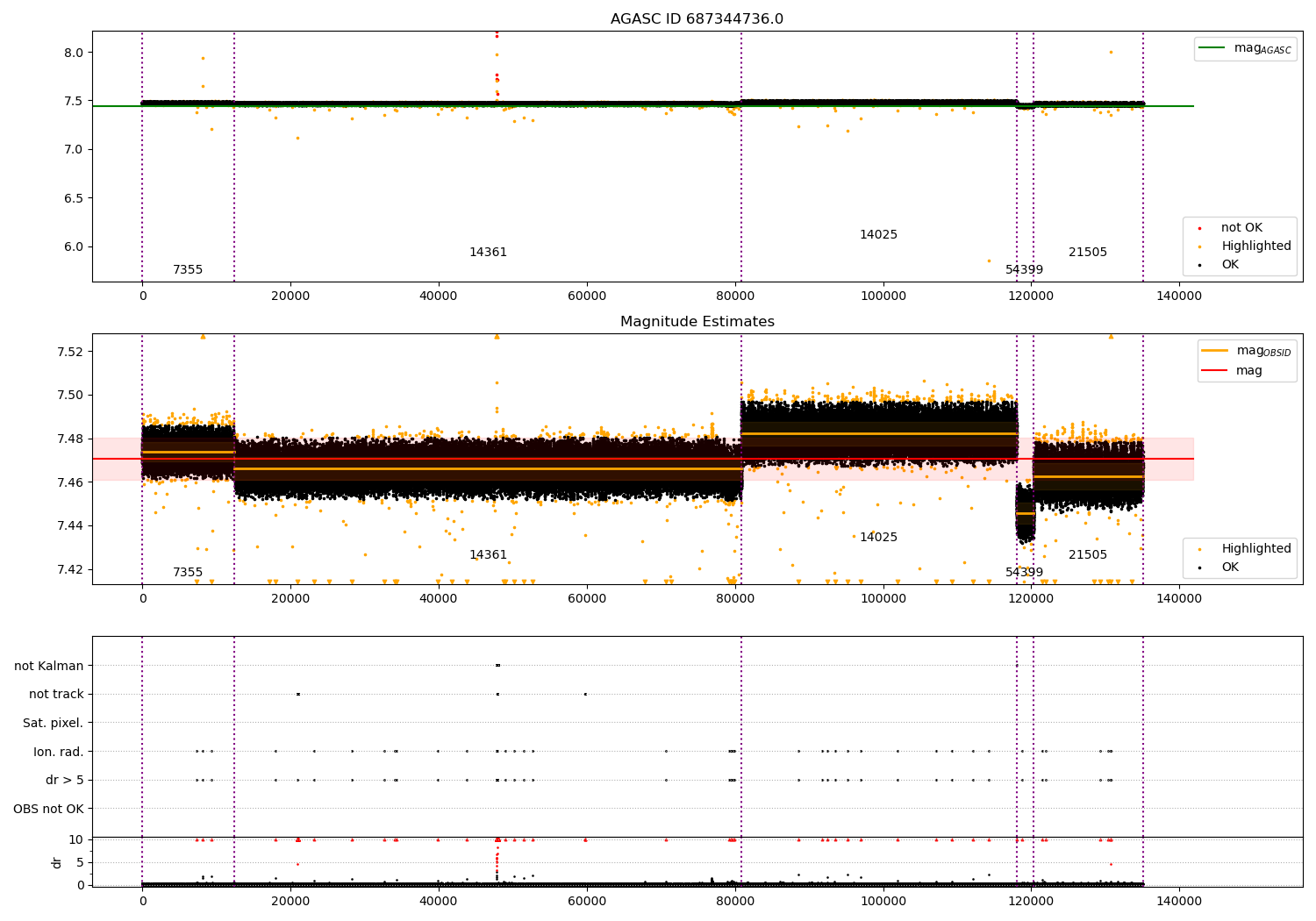1316x921 pixels.
Task: Click the '7355' obsid label in top plot
Action: (188, 270)
